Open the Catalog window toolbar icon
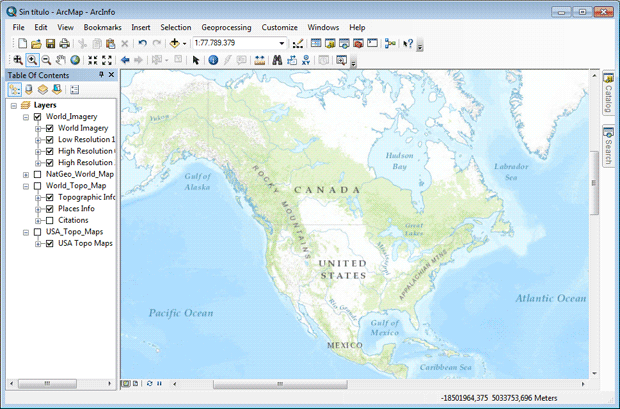 pyautogui.click(x=330, y=43)
